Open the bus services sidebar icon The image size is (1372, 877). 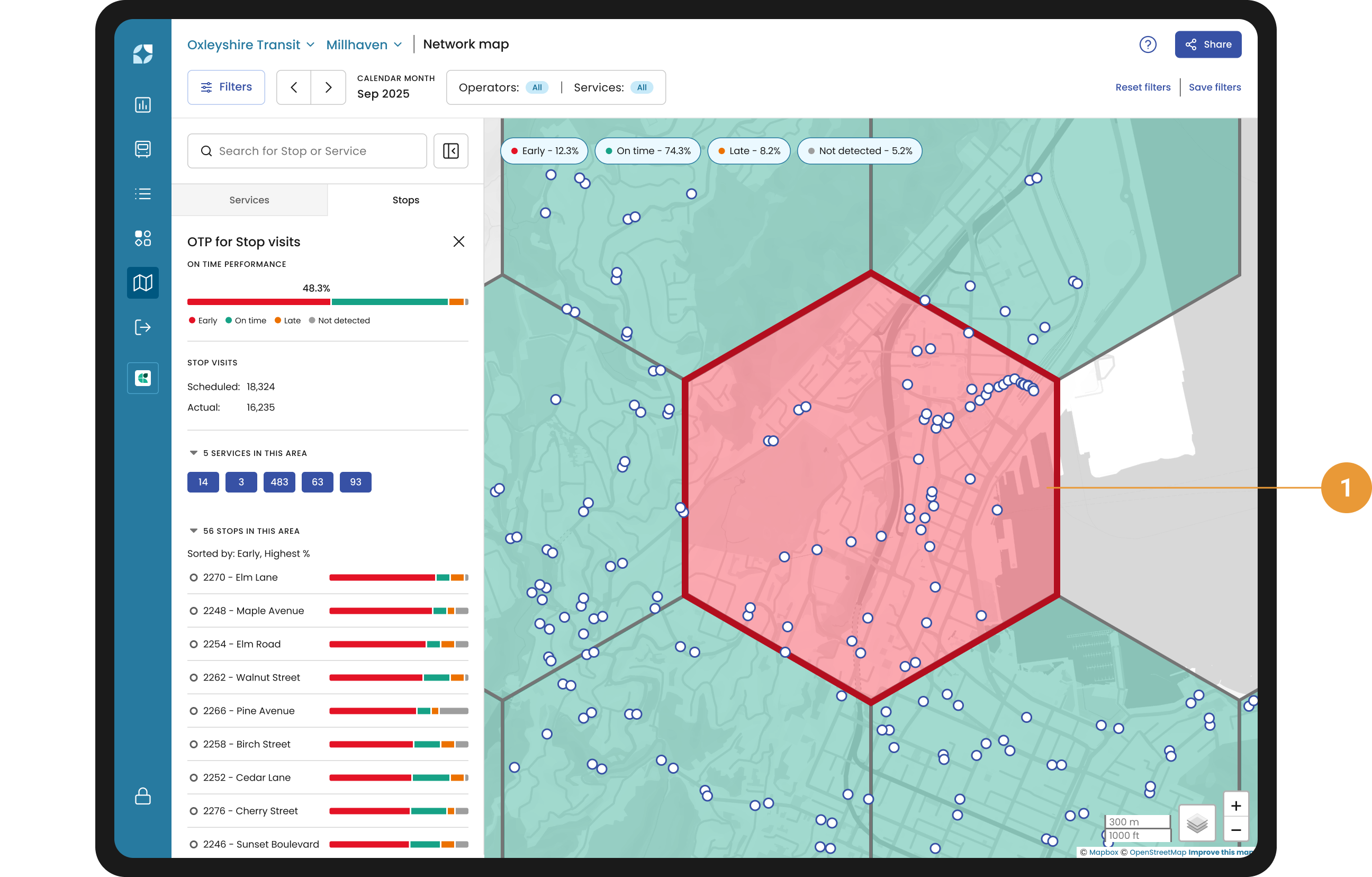coord(142,149)
